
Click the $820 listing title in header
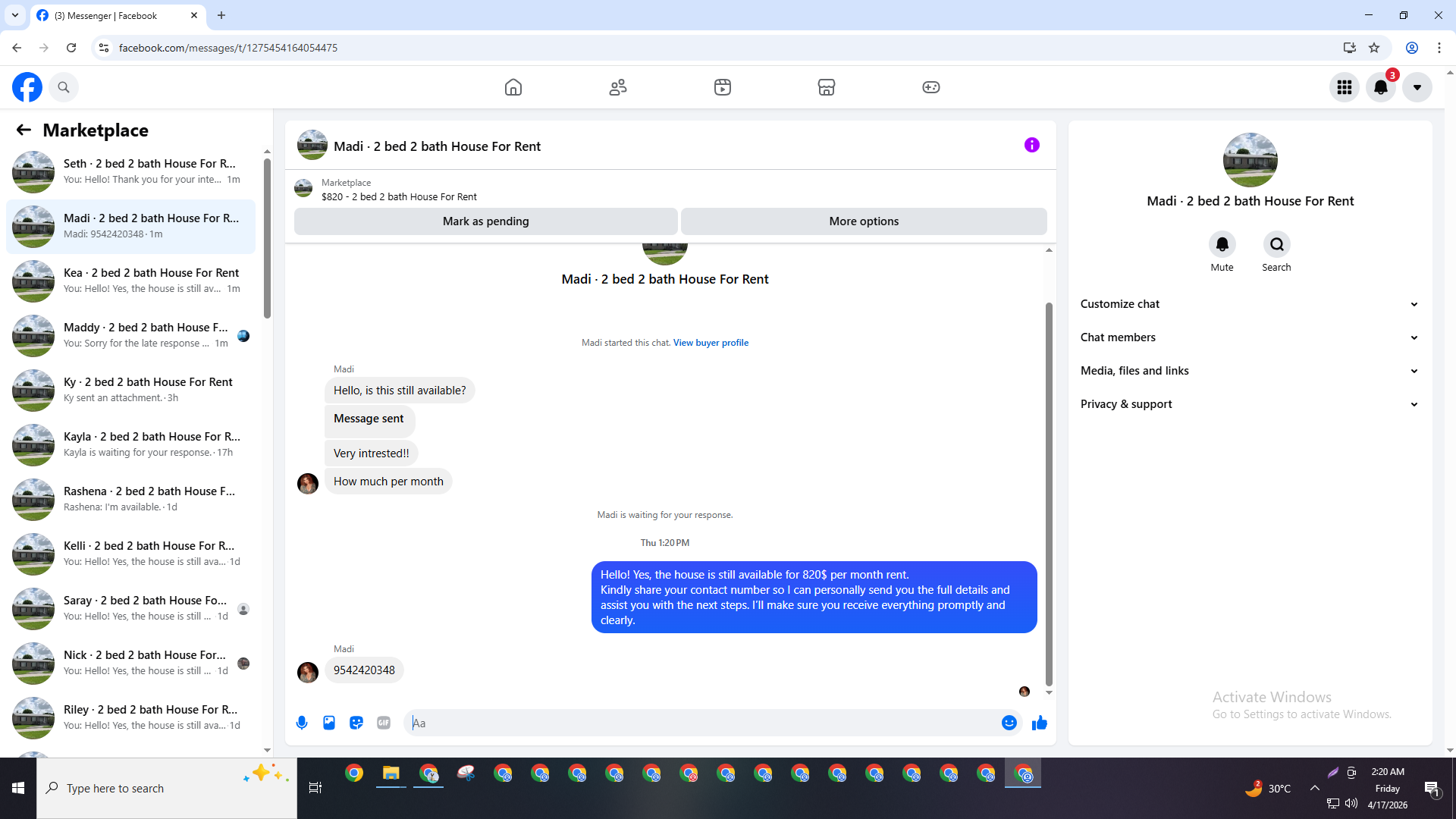pyautogui.click(x=399, y=196)
